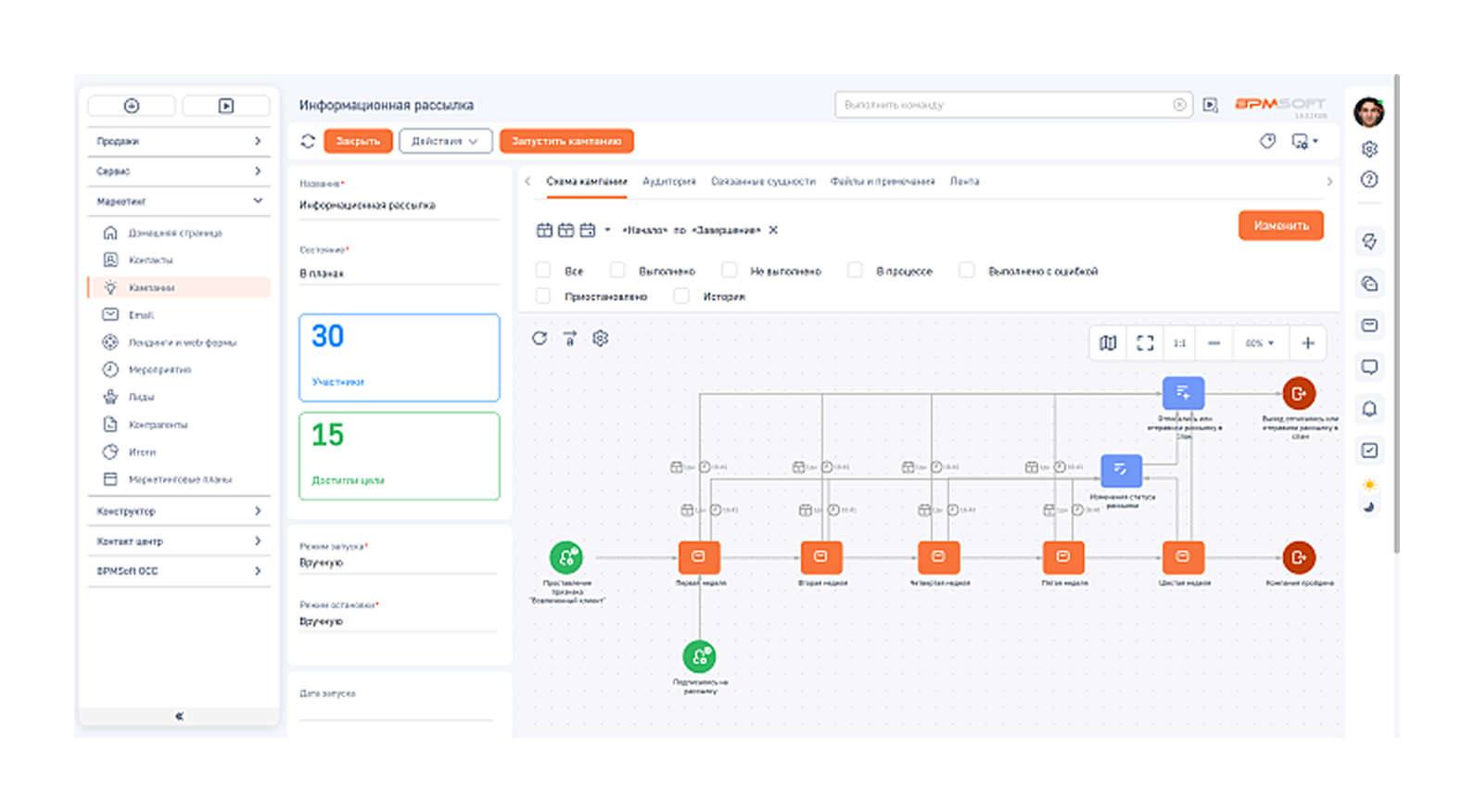Viewport: 1474px width, 812px height.
Task: Collapse the Маркетинг sidebar section
Action: click(x=179, y=201)
